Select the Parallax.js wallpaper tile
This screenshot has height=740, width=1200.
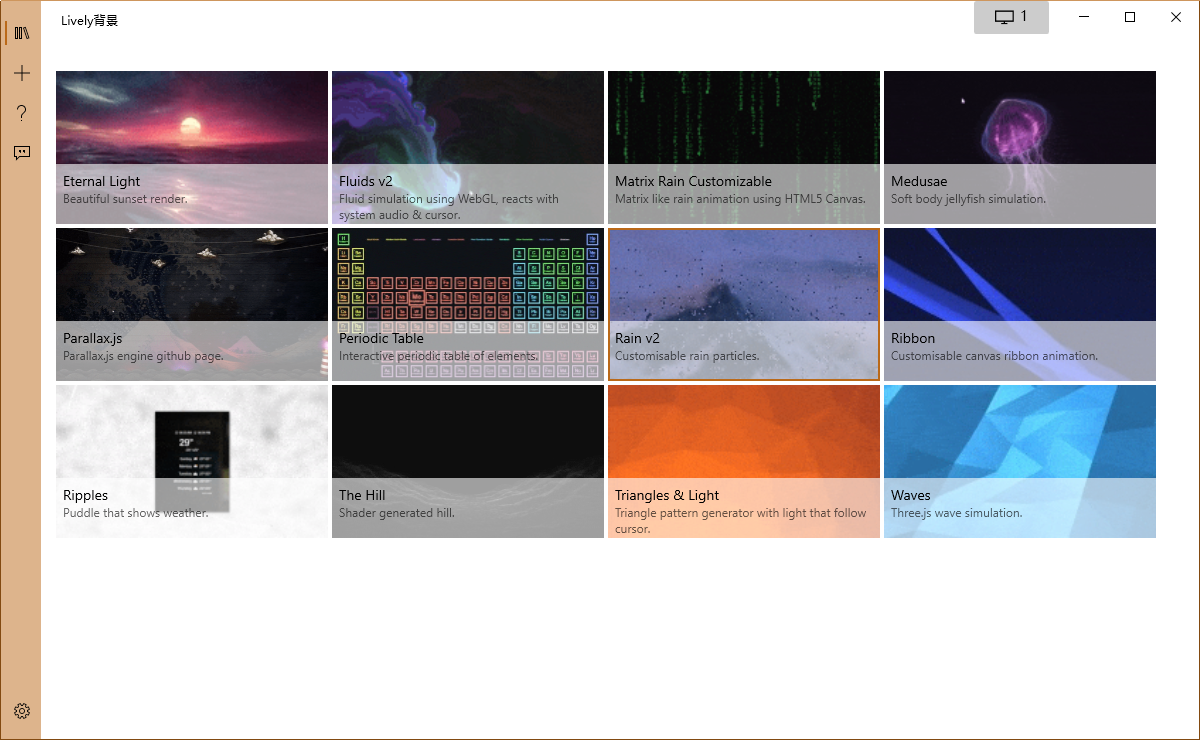pyautogui.click(x=192, y=304)
